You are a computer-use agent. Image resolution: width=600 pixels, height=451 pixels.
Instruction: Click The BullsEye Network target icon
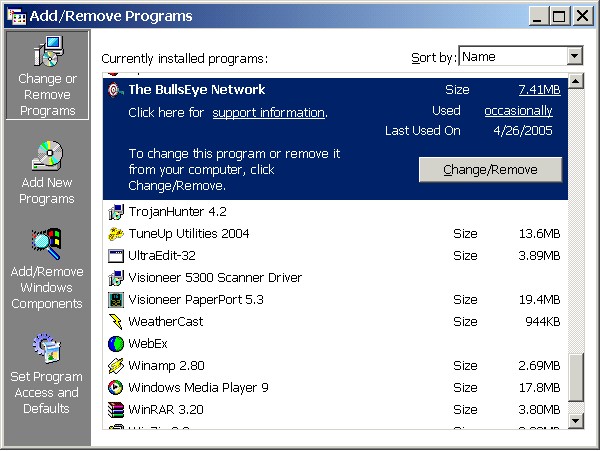(x=116, y=90)
